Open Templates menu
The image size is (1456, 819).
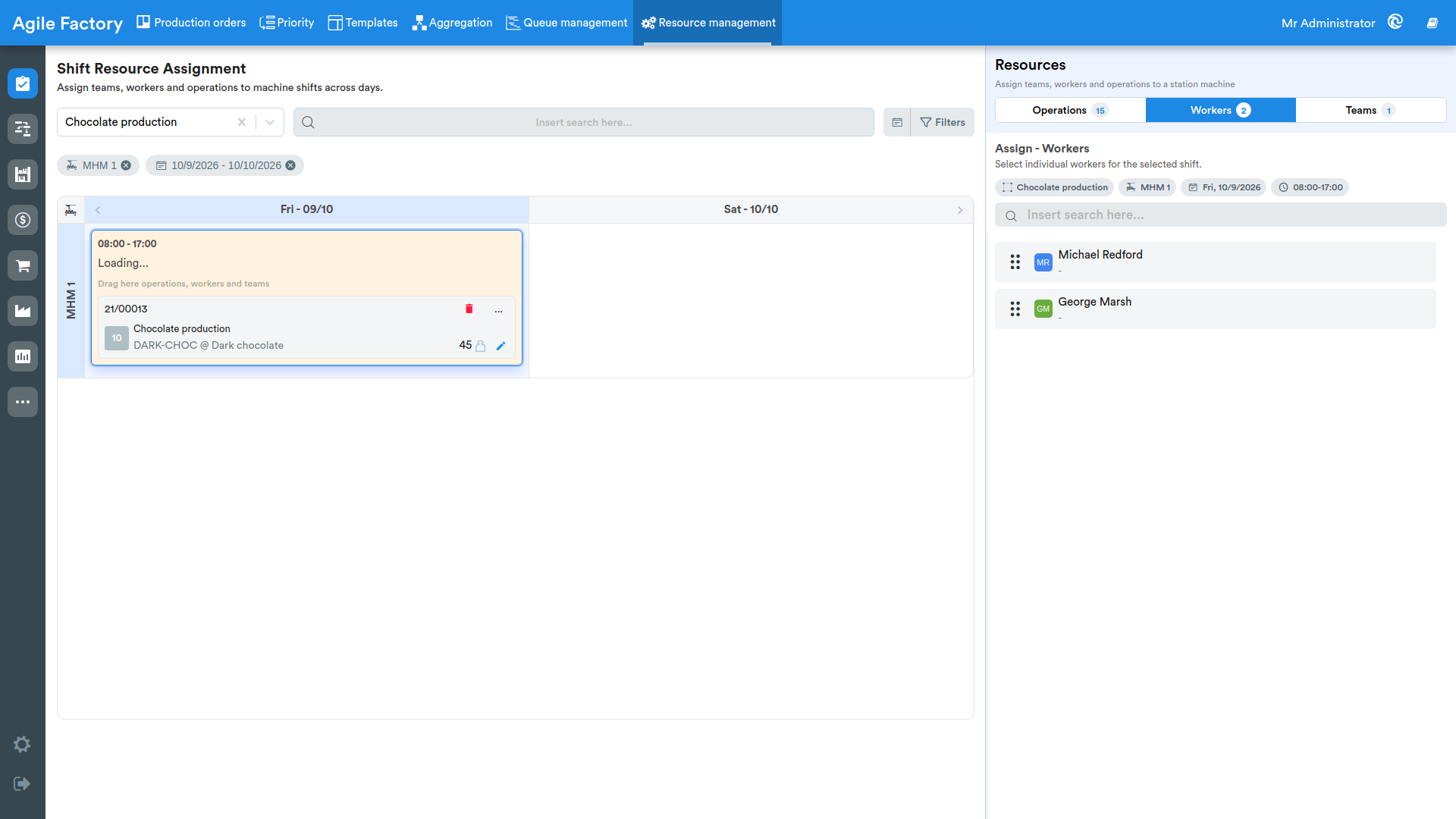[362, 23]
